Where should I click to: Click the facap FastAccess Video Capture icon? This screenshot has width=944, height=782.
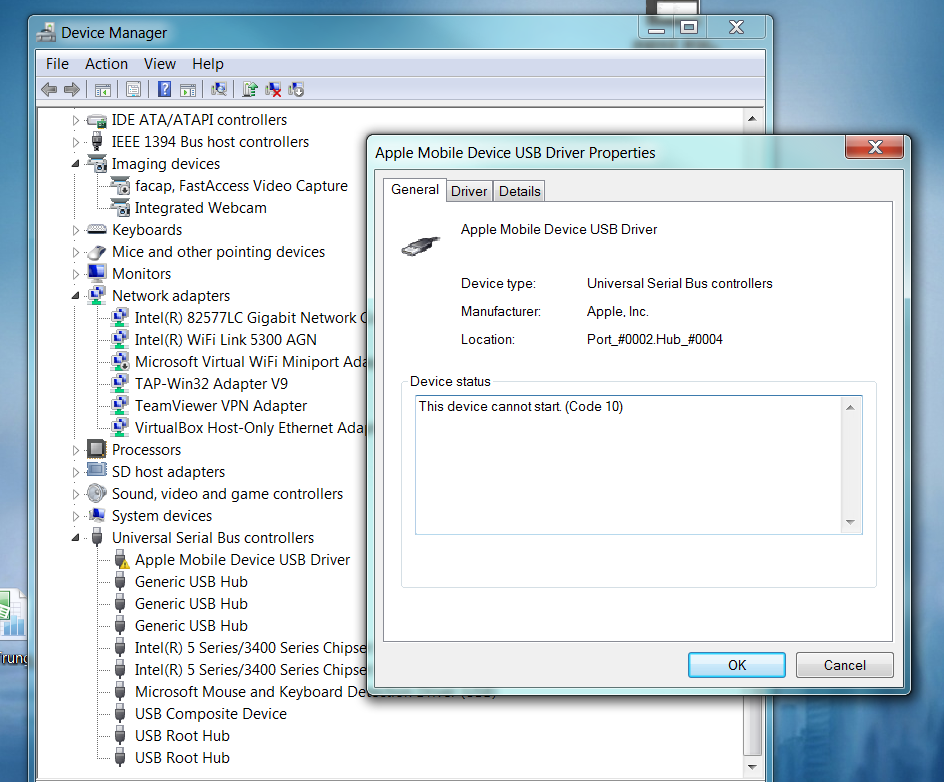120,185
